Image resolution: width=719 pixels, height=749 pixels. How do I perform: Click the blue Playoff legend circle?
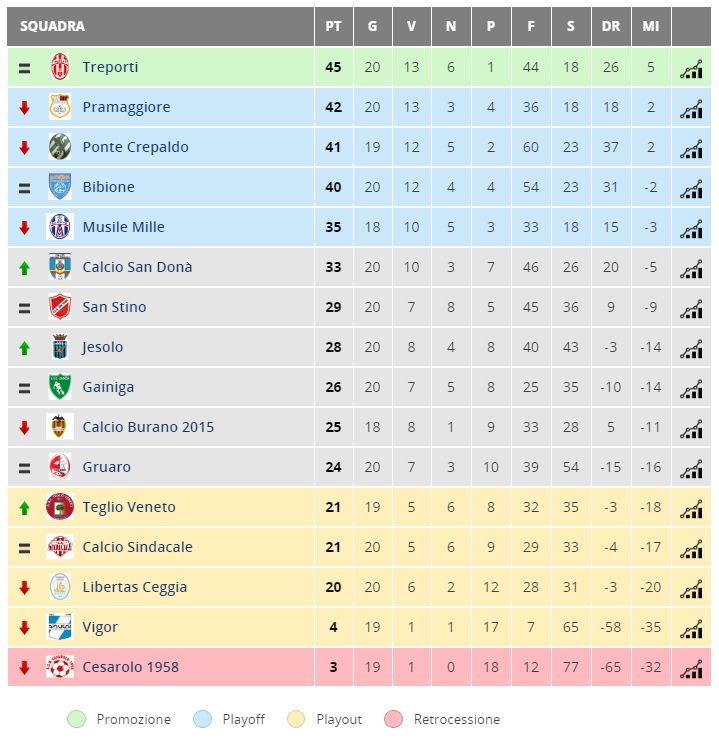(x=203, y=719)
